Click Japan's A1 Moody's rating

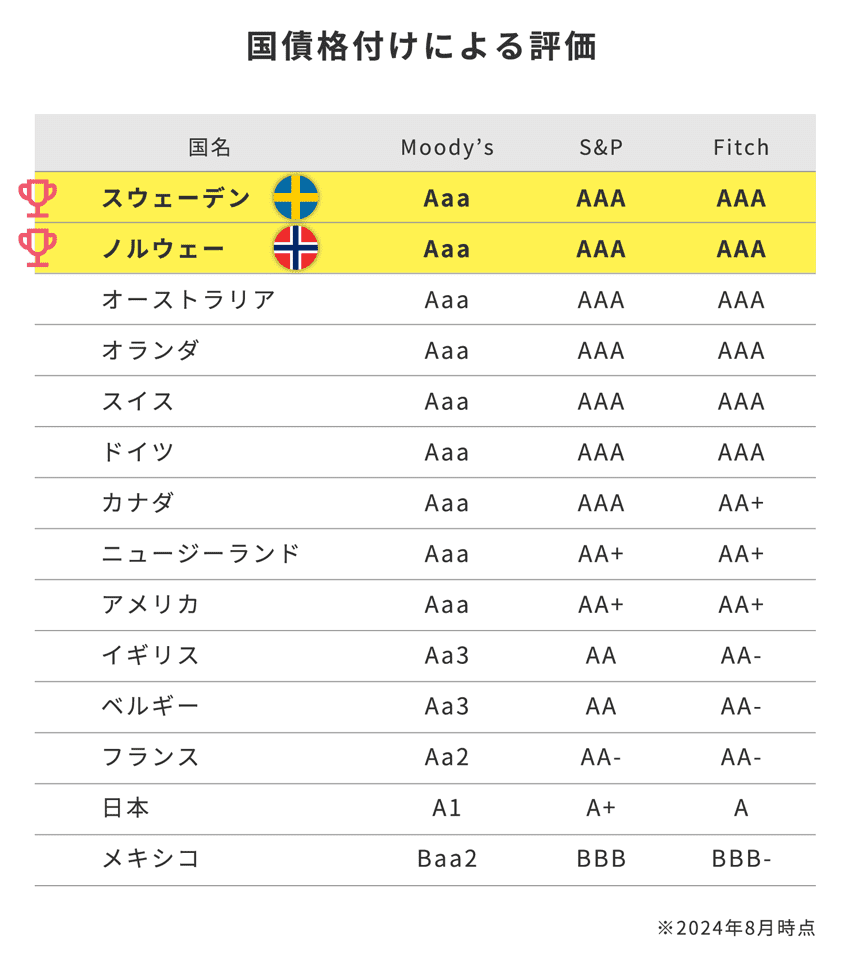[447, 808]
